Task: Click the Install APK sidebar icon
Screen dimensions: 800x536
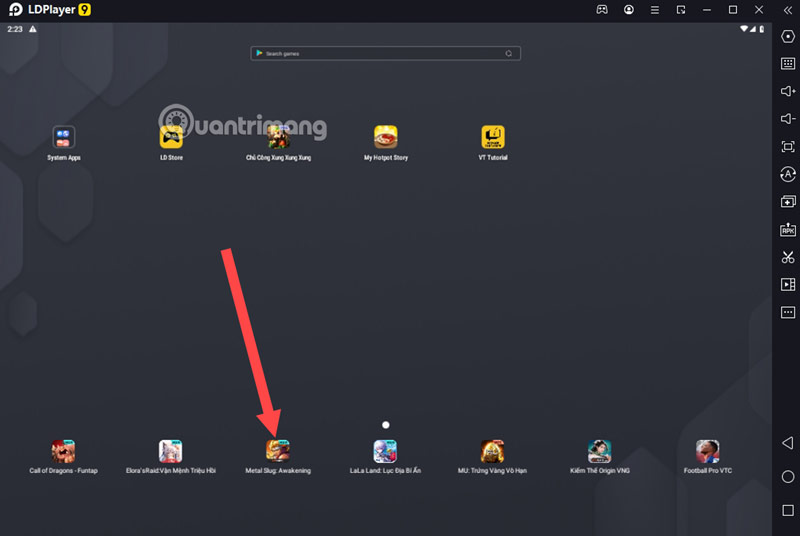Action: click(788, 230)
